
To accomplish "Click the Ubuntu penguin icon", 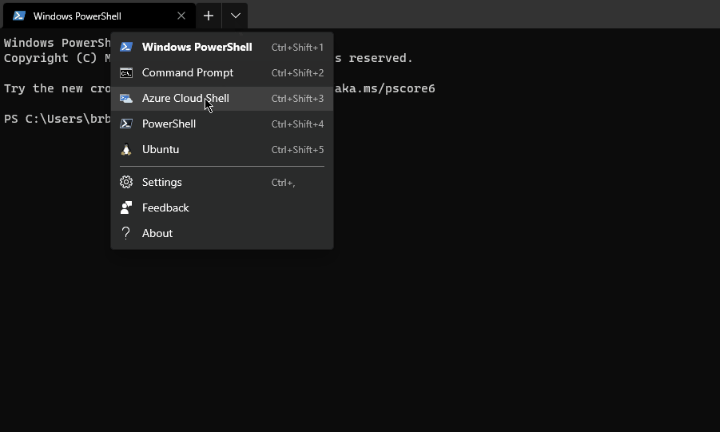I will (x=126, y=150).
